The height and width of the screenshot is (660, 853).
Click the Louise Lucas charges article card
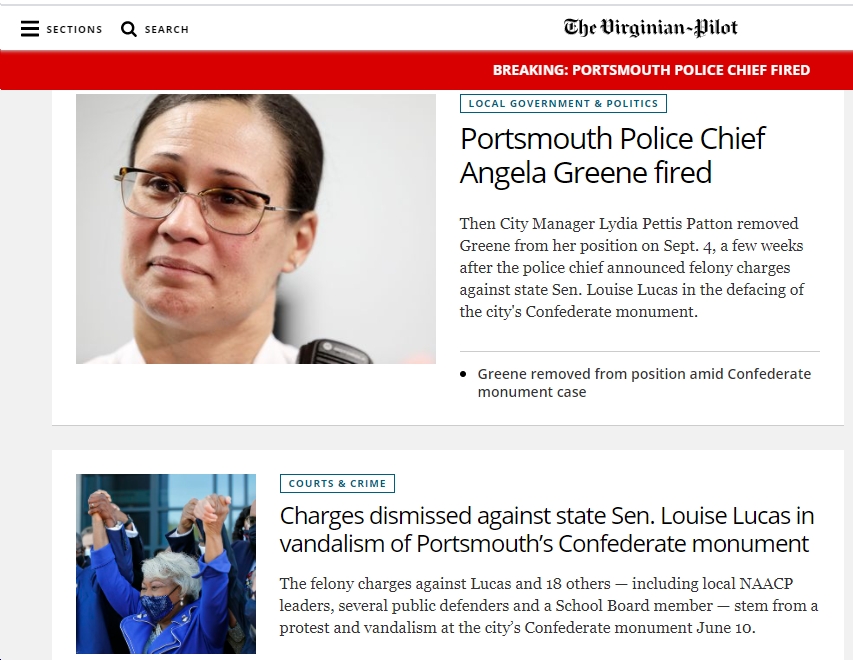pyautogui.click(x=448, y=555)
